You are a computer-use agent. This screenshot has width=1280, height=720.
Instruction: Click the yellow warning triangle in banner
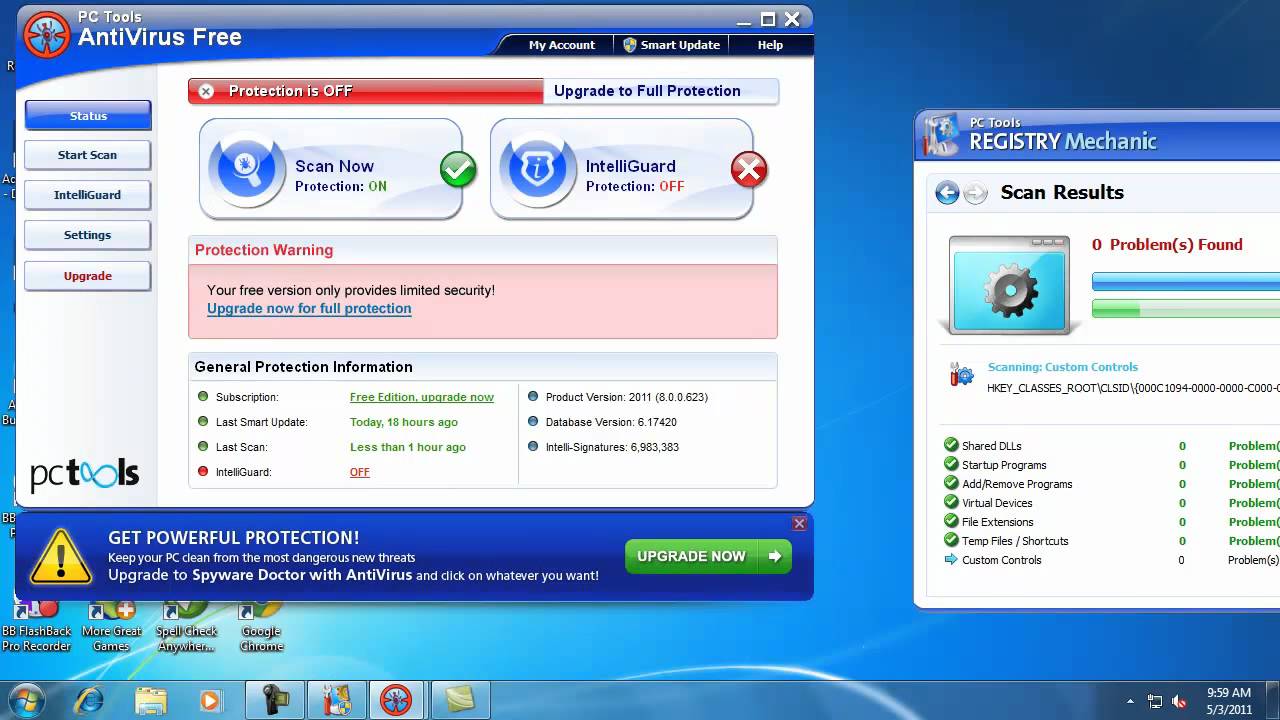(x=61, y=556)
